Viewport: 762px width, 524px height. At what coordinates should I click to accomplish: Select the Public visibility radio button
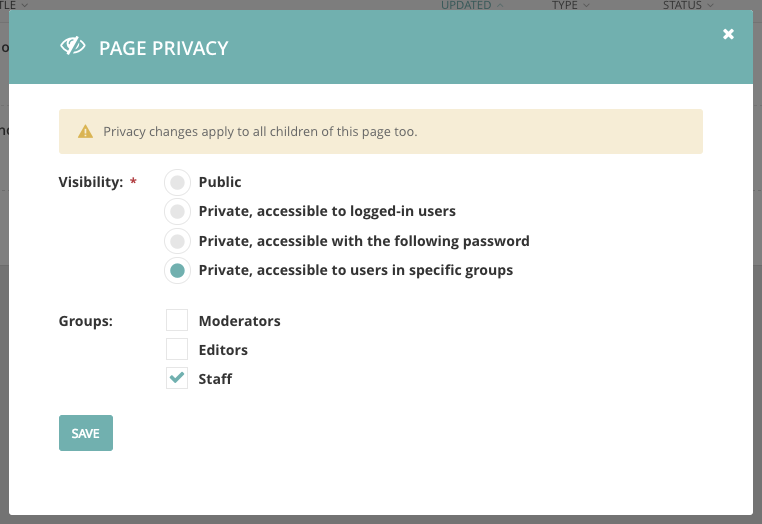[x=177, y=182]
